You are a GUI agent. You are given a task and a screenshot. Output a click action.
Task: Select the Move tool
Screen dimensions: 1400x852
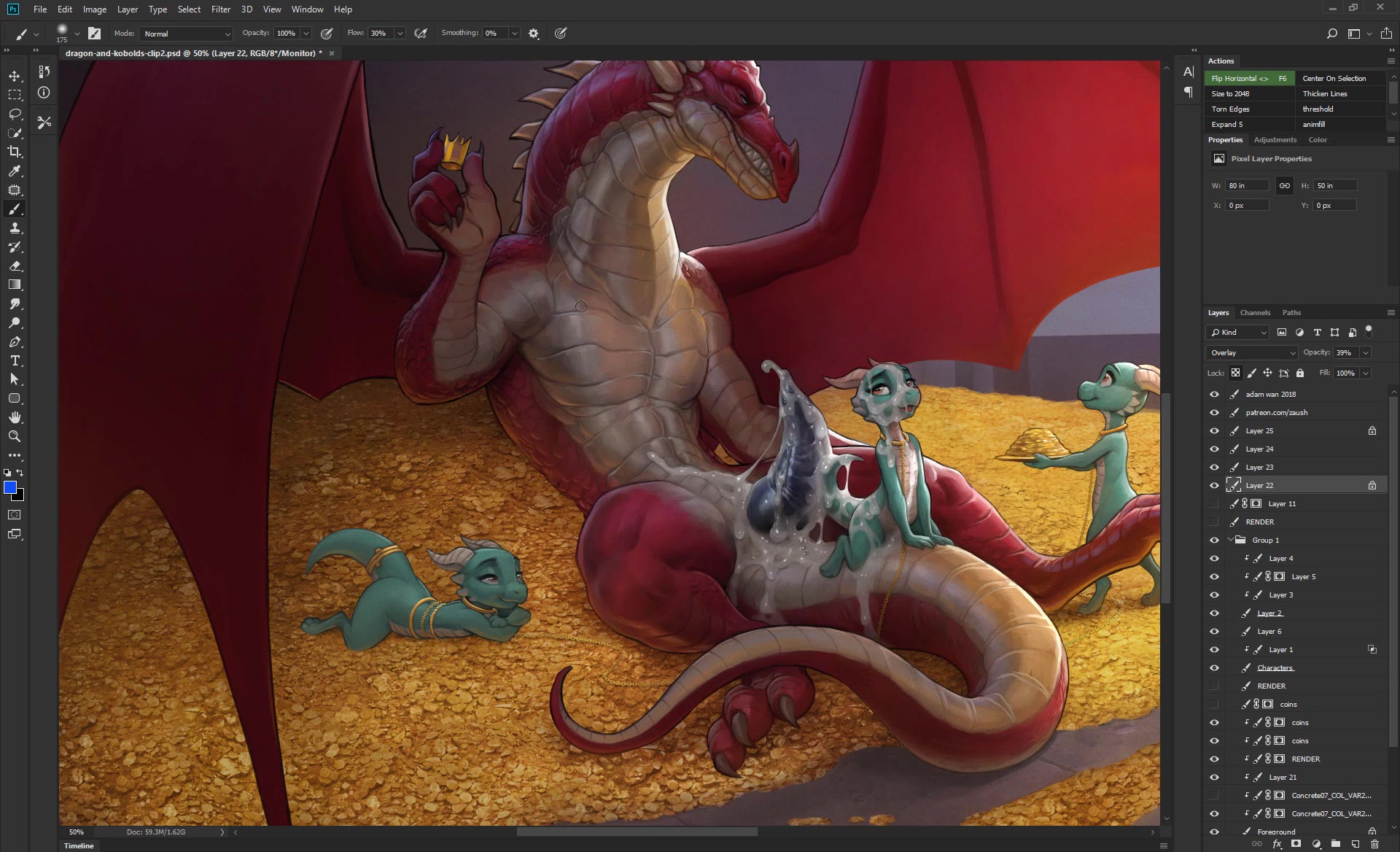(15, 76)
